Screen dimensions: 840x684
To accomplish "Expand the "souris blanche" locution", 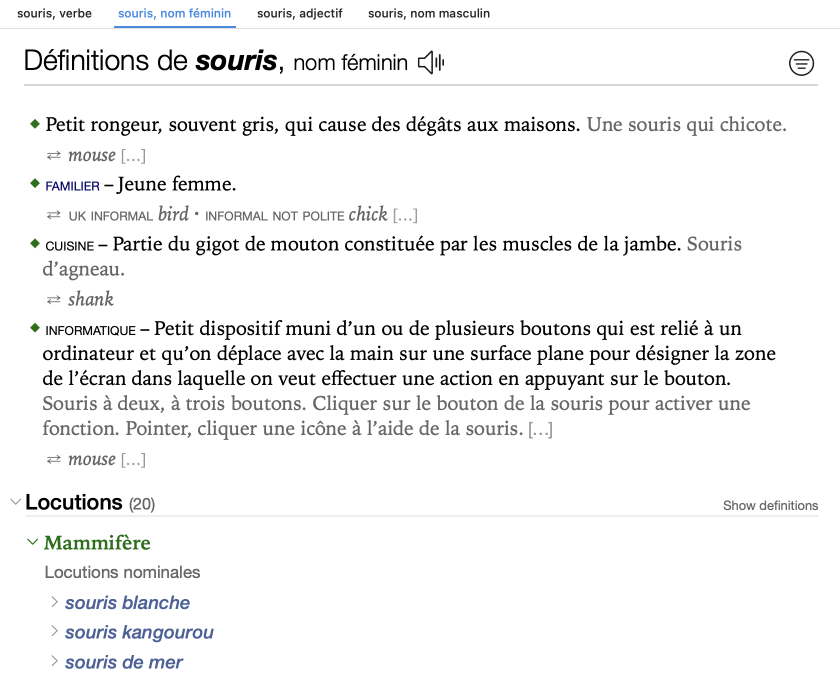I will click(x=55, y=602).
